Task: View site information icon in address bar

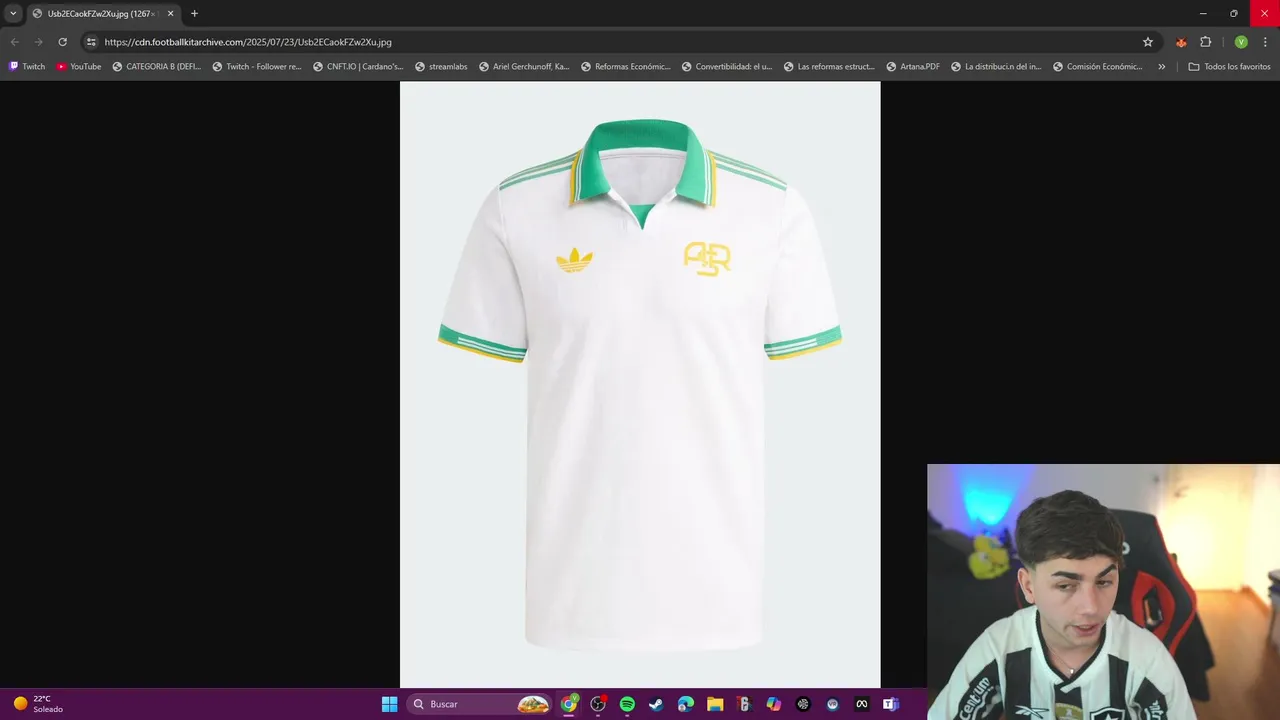Action: pyautogui.click(x=91, y=42)
